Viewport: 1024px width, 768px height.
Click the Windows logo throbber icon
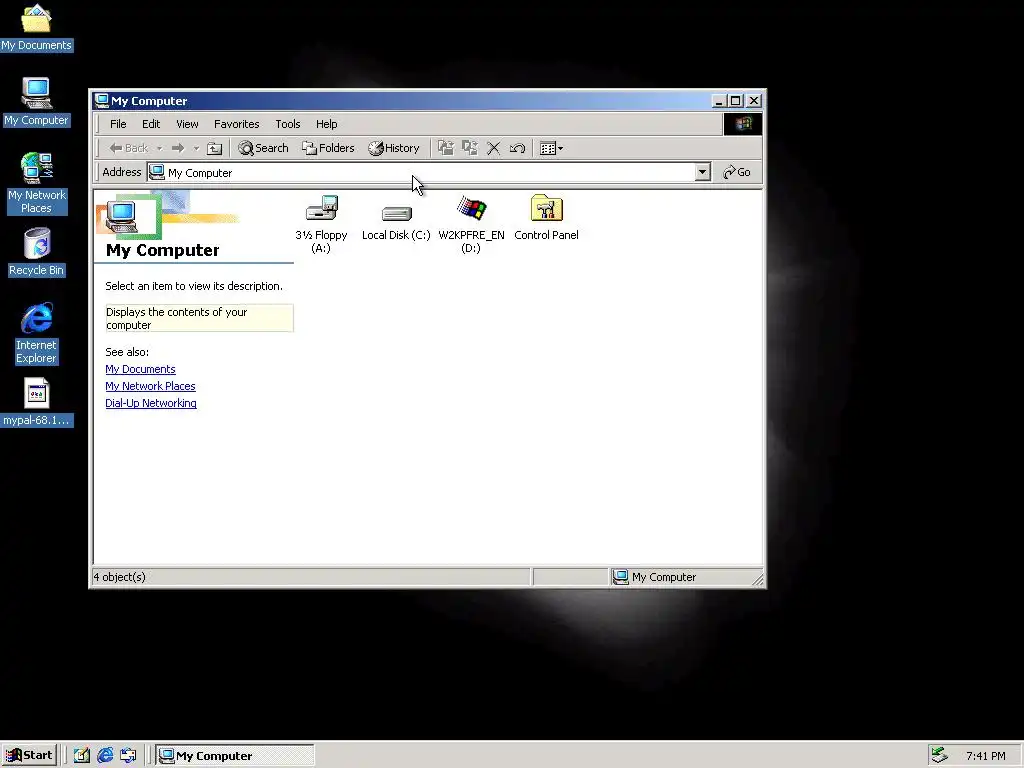tap(743, 124)
